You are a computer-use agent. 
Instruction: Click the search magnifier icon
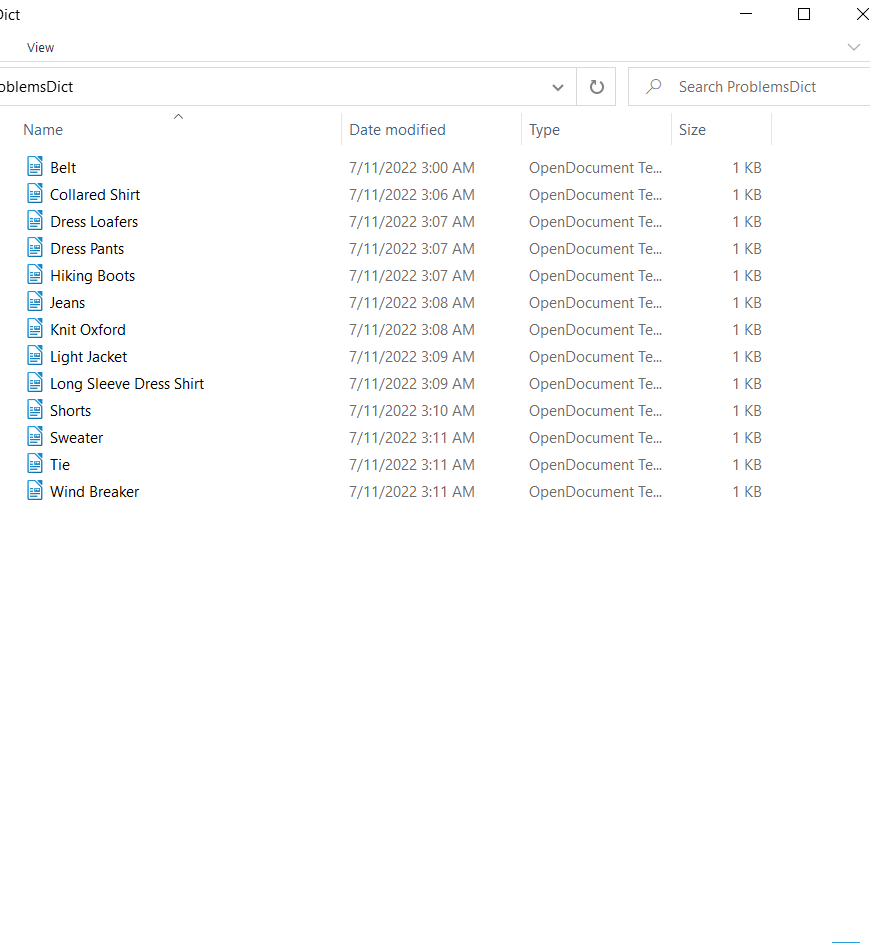[654, 87]
